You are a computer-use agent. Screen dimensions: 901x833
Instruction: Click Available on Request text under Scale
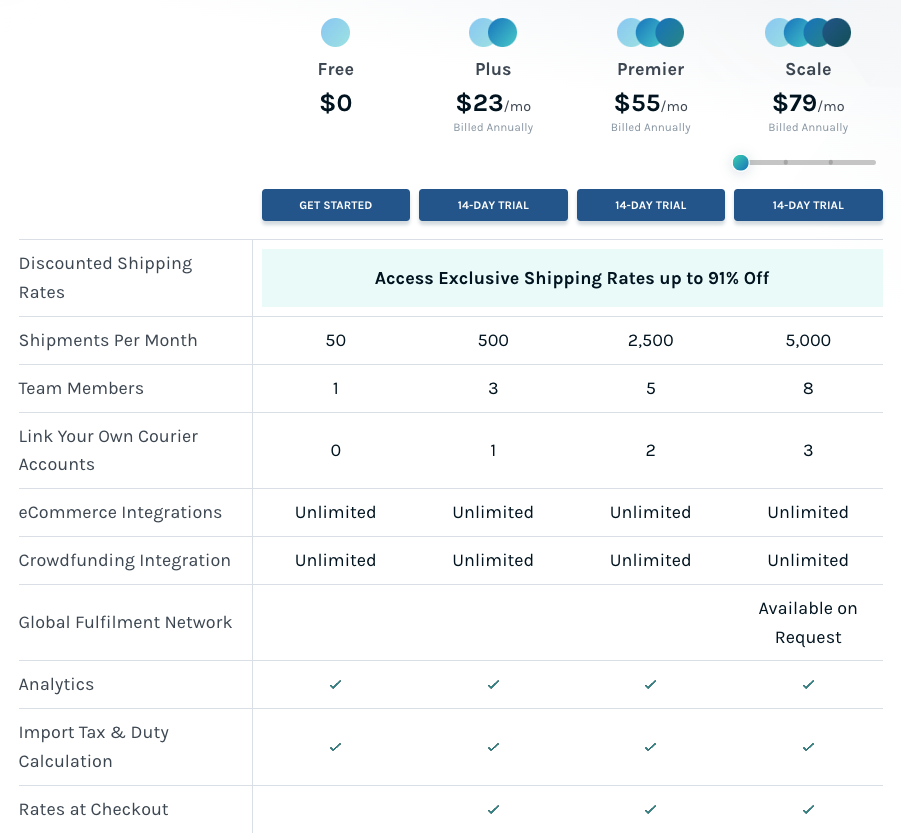point(808,622)
